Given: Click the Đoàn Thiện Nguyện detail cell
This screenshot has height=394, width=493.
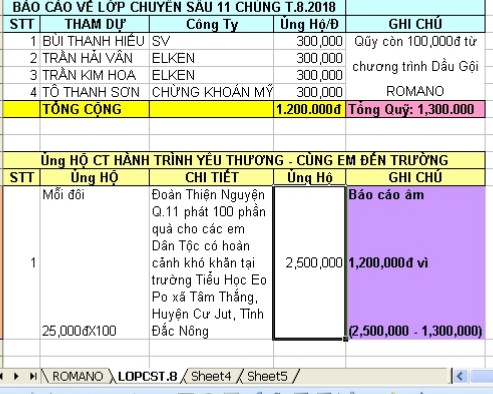Looking at the screenshot, I should [x=211, y=263].
